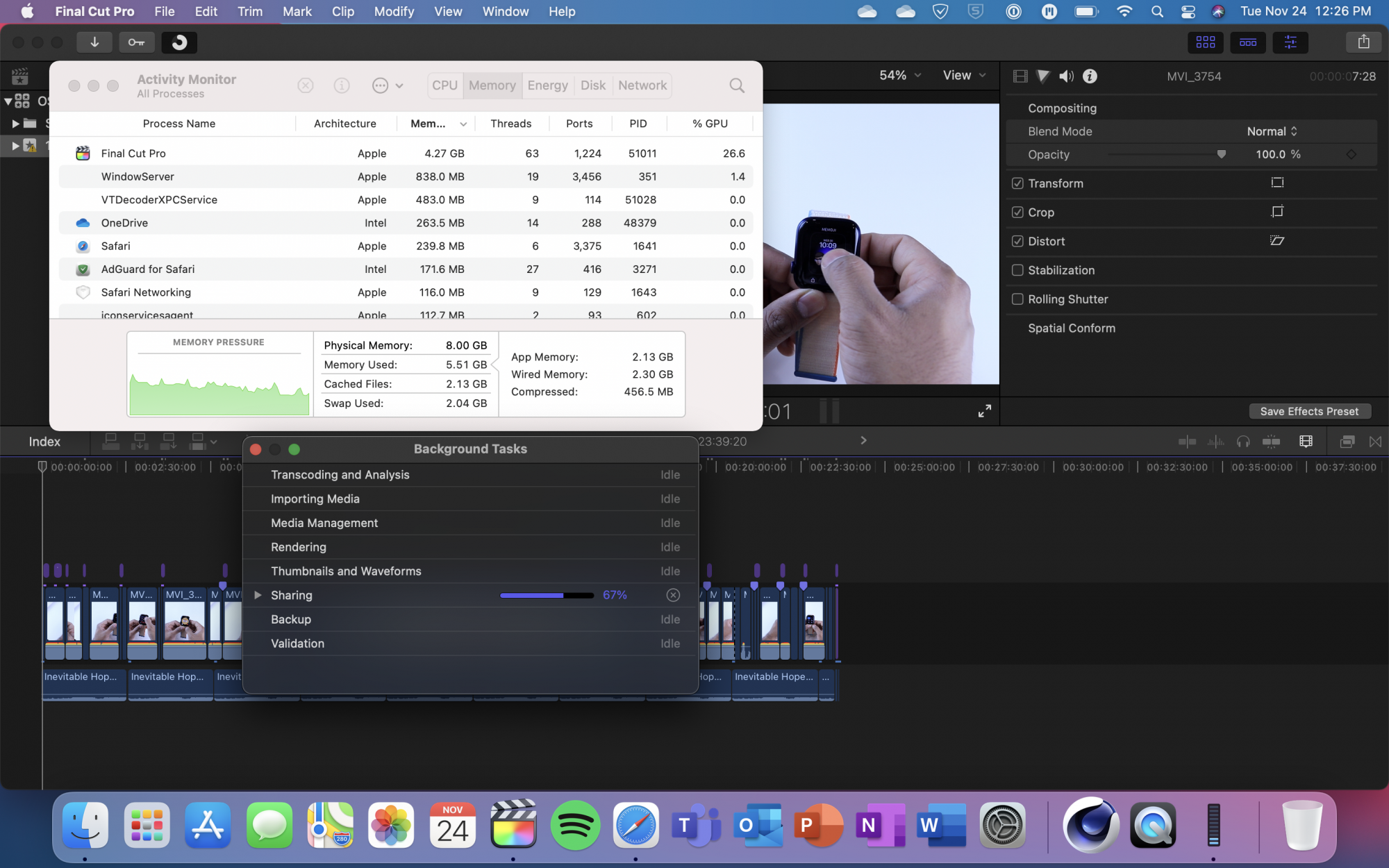Uncheck the Crop checkbox
1389x868 pixels.
[x=1017, y=212]
